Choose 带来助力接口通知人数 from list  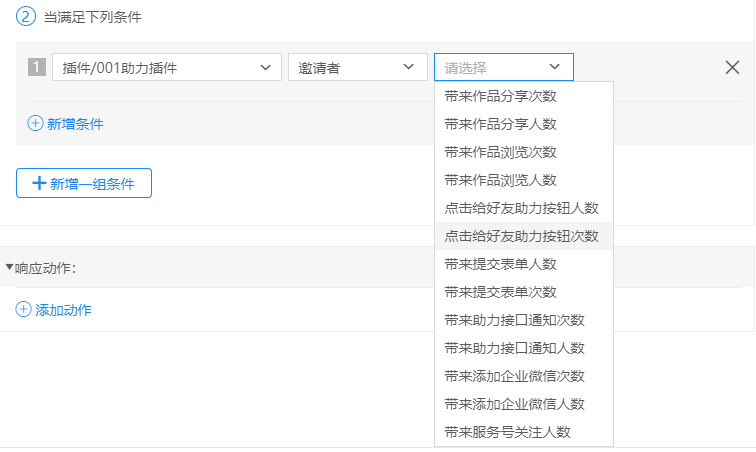coord(524,348)
